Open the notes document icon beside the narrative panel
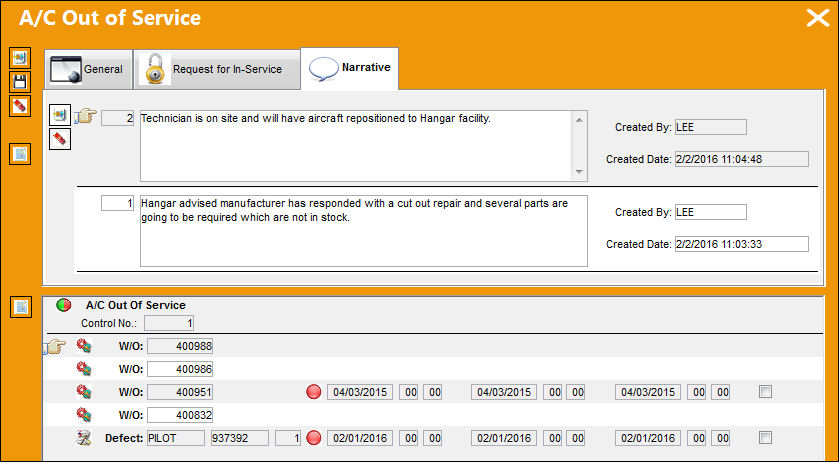This screenshot has width=839, height=462. pos(20,154)
